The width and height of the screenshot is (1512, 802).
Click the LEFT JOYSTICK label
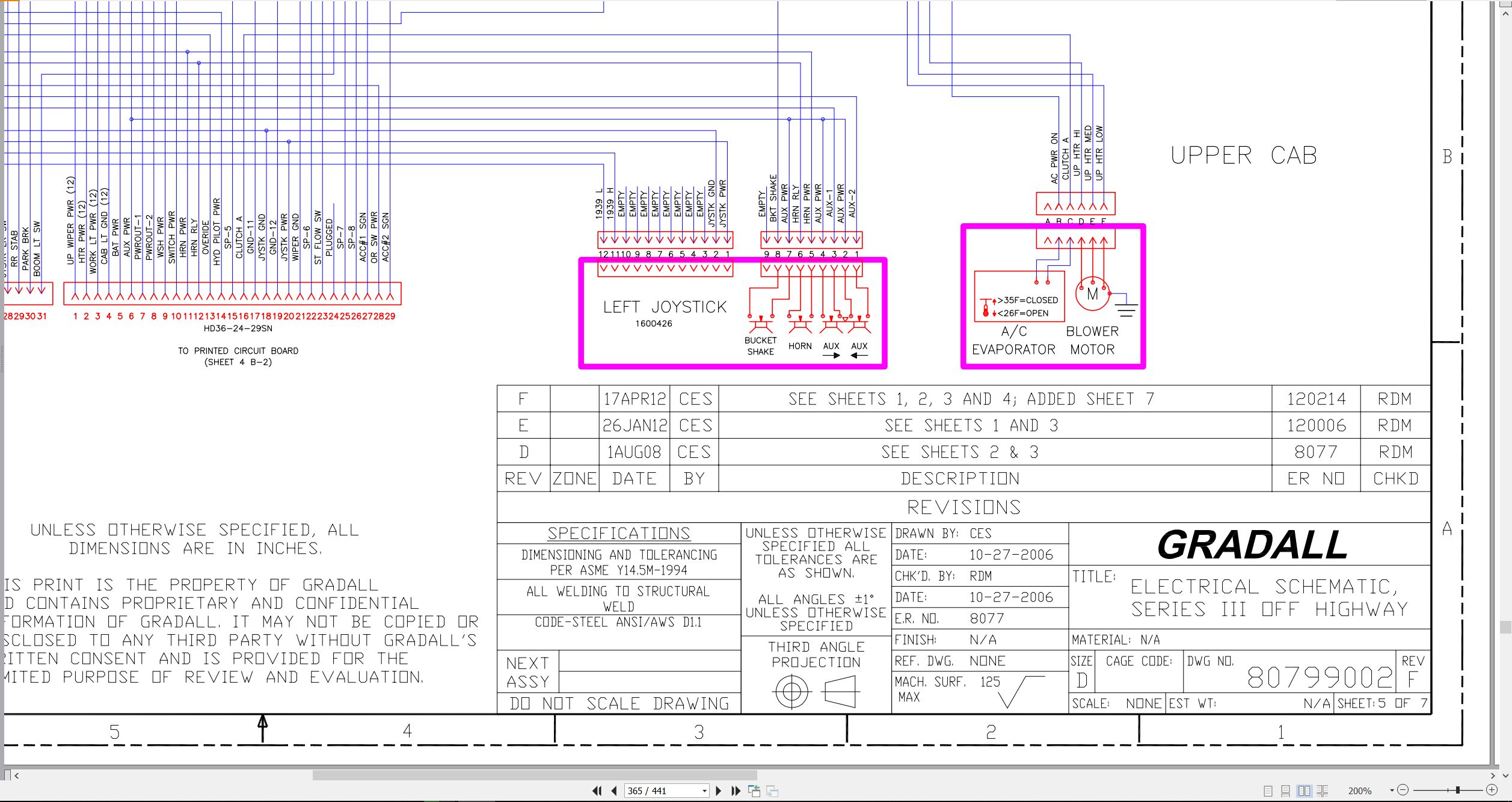[665, 307]
